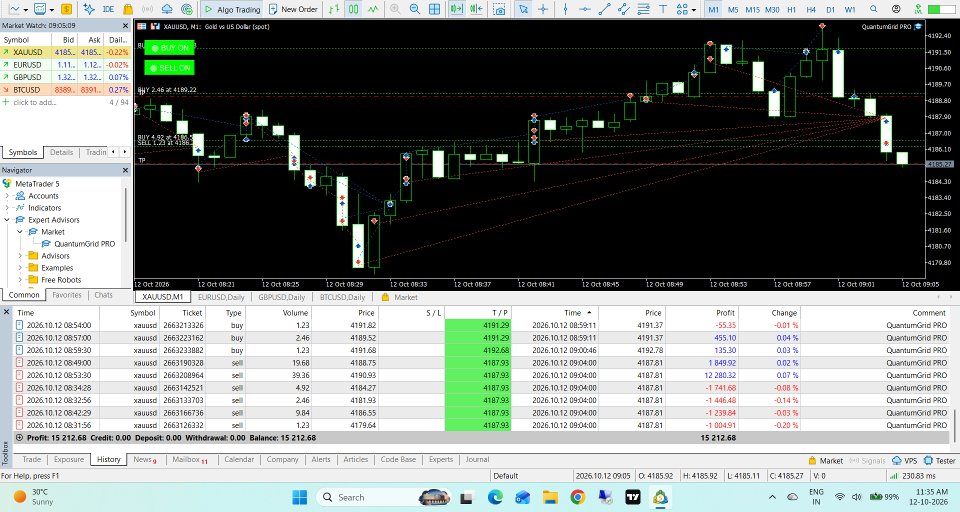Sort history by Profit column header
This screenshot has height=512, width=960.
[701, 312]
